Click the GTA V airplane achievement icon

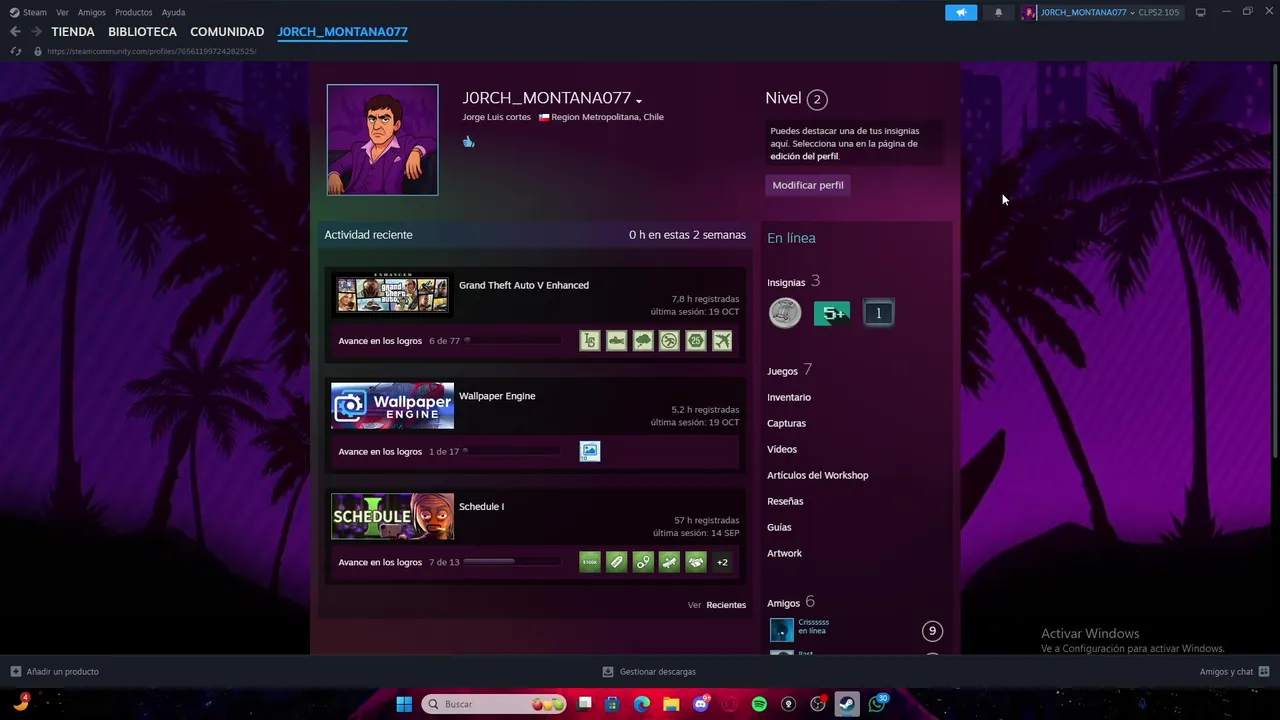(722, 341)
